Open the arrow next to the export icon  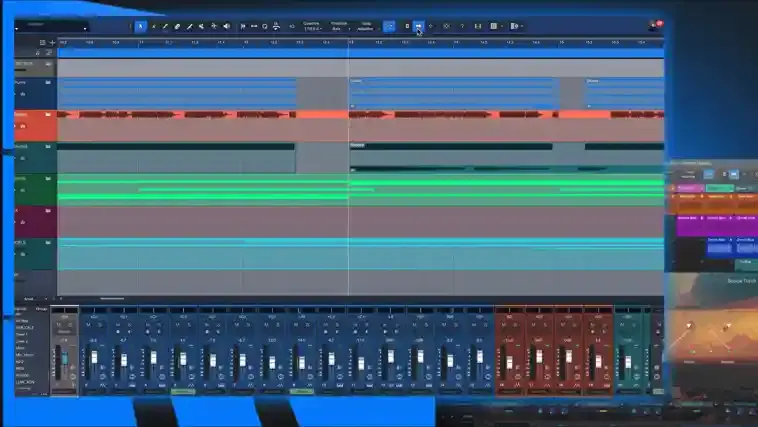(522, 27)
